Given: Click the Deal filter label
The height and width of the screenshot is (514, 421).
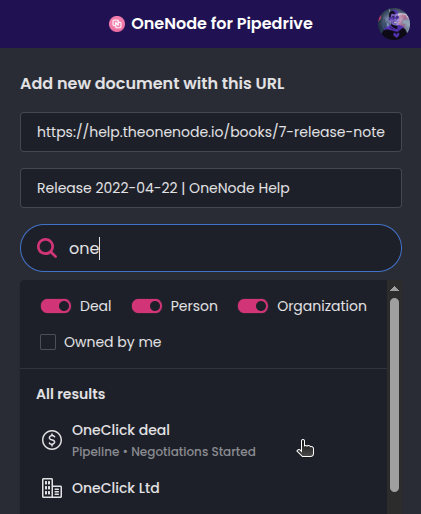Looking at the screenshot, I should (x=96, y=306).
